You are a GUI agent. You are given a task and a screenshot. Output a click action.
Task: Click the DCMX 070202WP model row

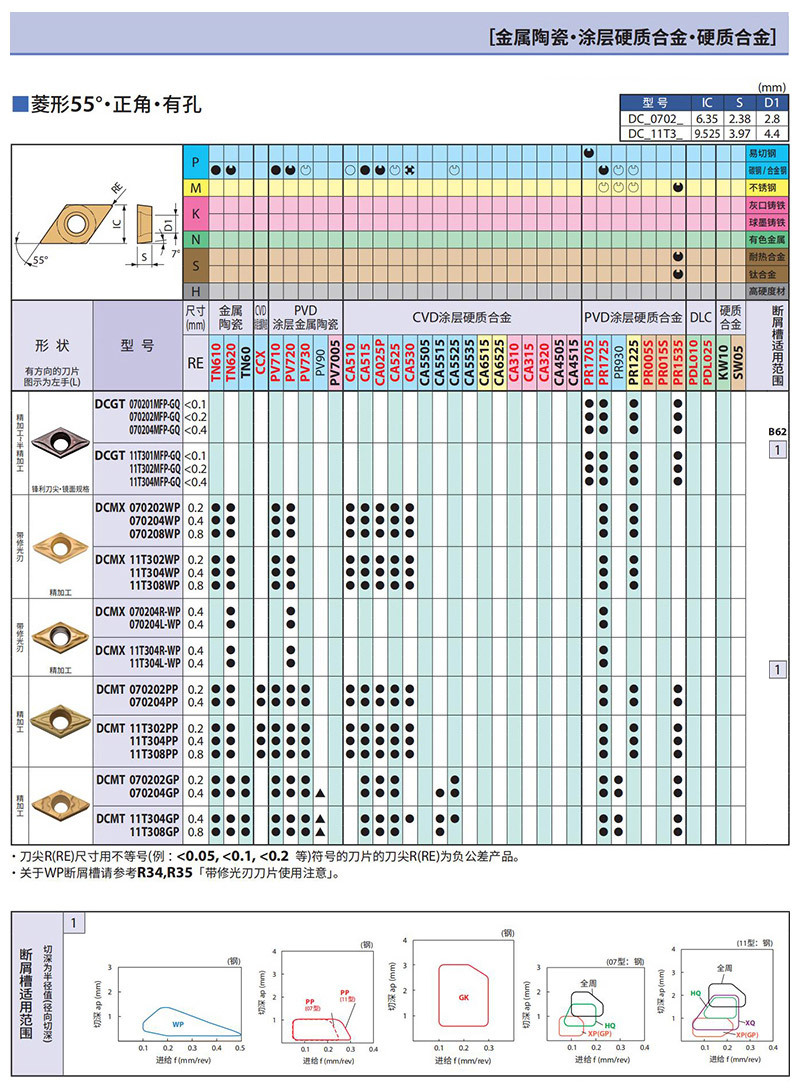138,507
